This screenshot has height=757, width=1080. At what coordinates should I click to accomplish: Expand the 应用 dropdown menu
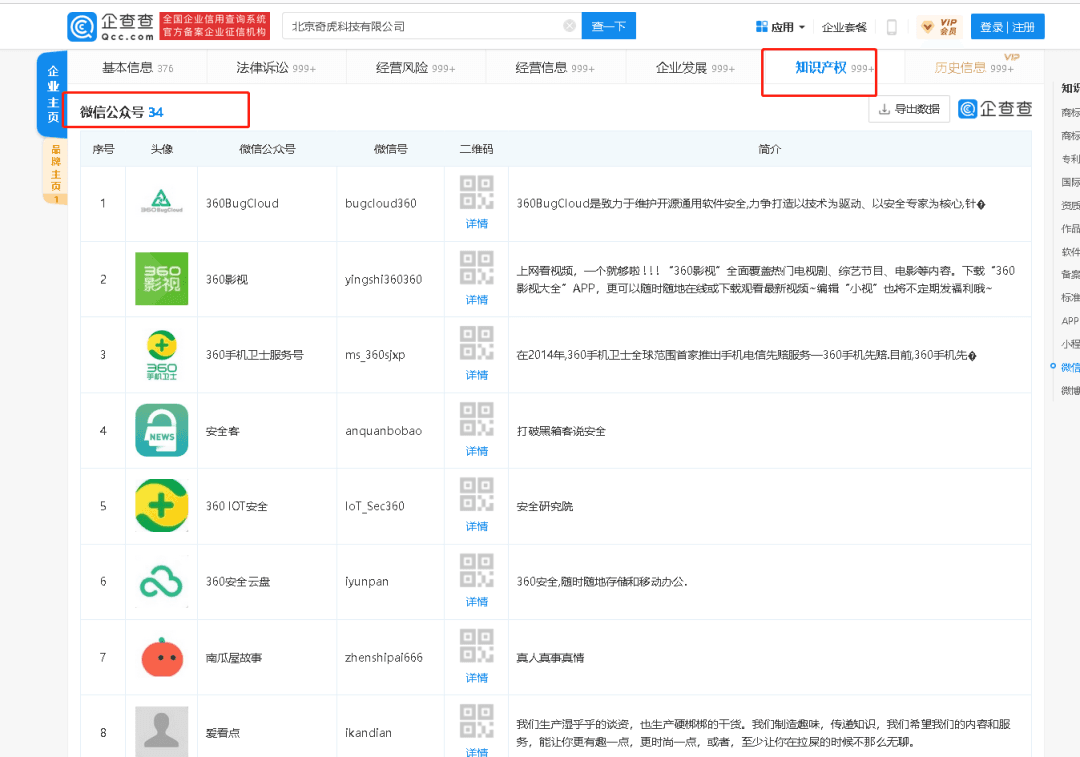tap(780, 27)
